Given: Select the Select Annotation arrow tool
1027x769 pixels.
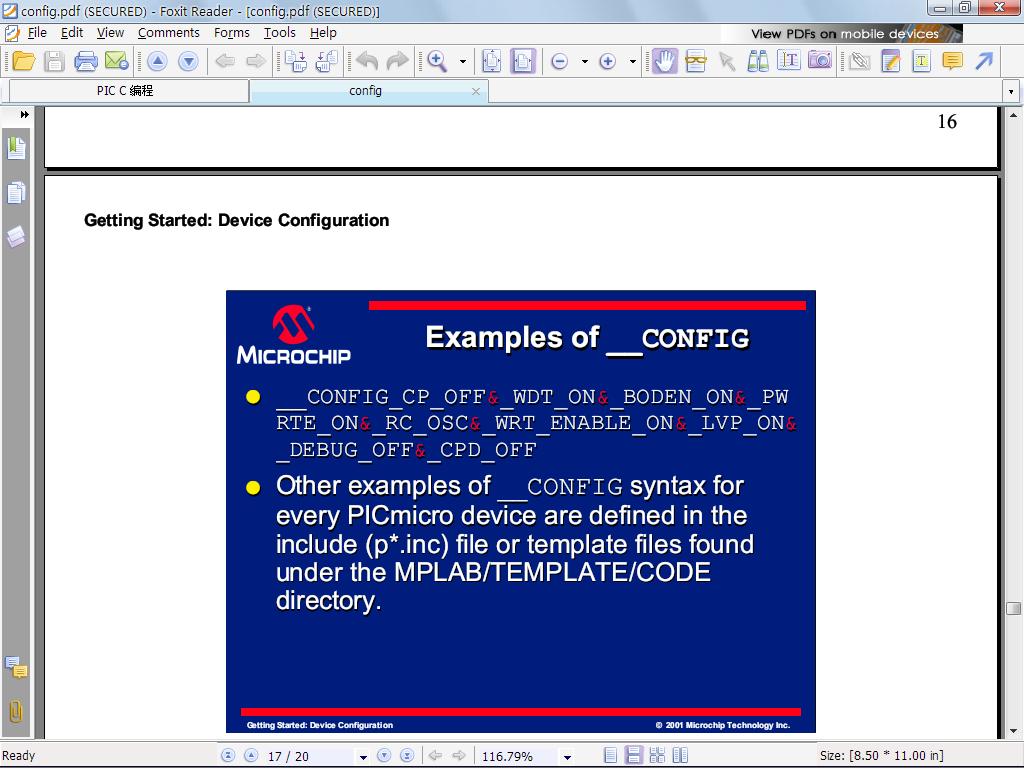Looking at the screenshot, I should (727, 62).
